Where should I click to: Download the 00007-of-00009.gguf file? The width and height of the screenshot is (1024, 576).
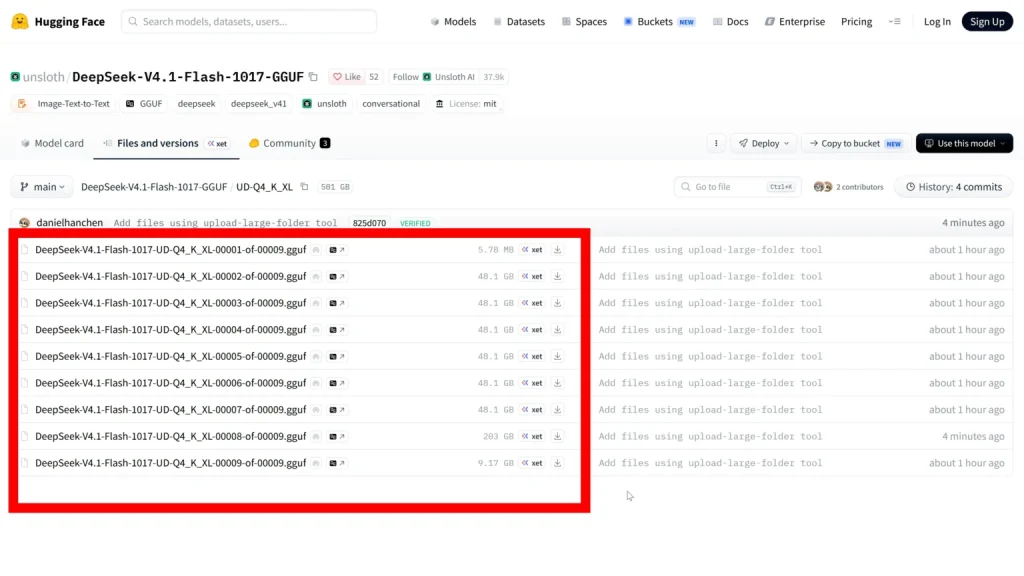click(x=557, y=410)
